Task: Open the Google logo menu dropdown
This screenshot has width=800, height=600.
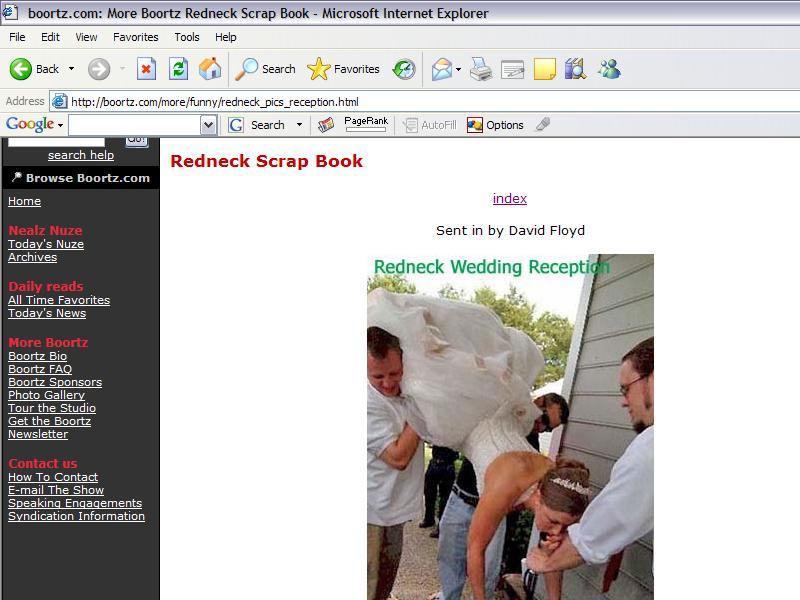Action: [60, 125]
